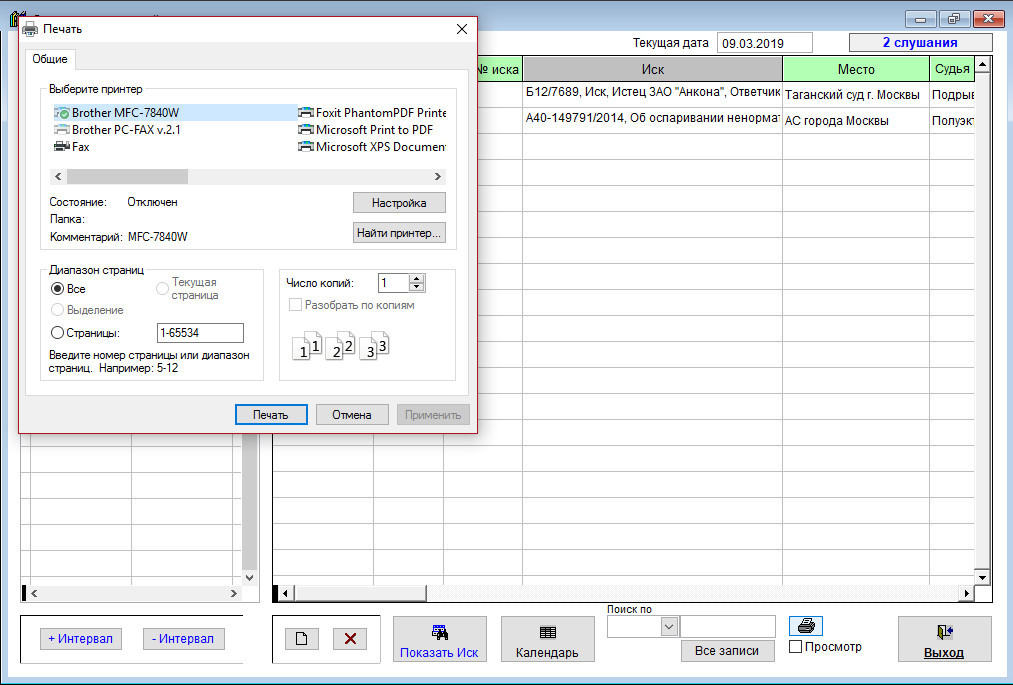Click the Печать button in dialog
The width and height of the screenshot is (1013, 685).
click(271, 415)
